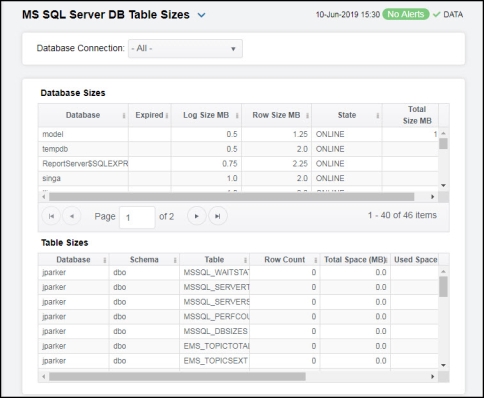Sort Table Sizes by Table column header
This screenshot has width=484, height=398.
[214, 260]
